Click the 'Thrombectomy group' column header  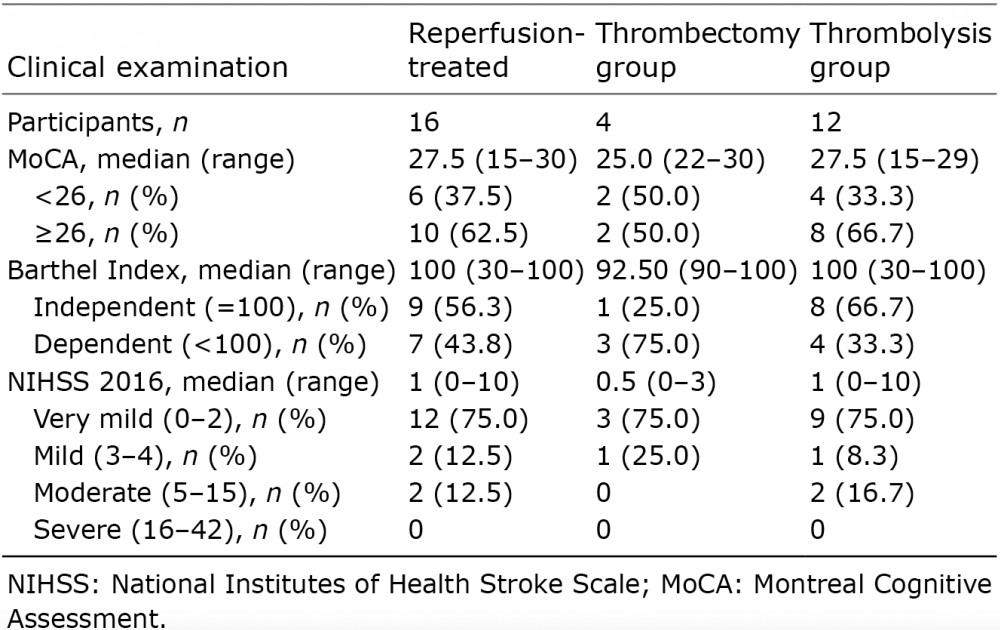click(x=697, y=50)
